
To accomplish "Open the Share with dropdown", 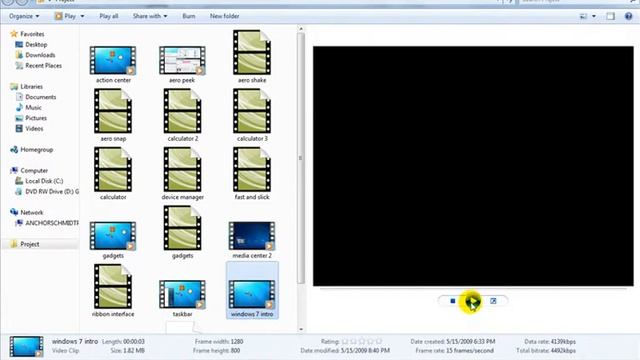I will [150, 16].
